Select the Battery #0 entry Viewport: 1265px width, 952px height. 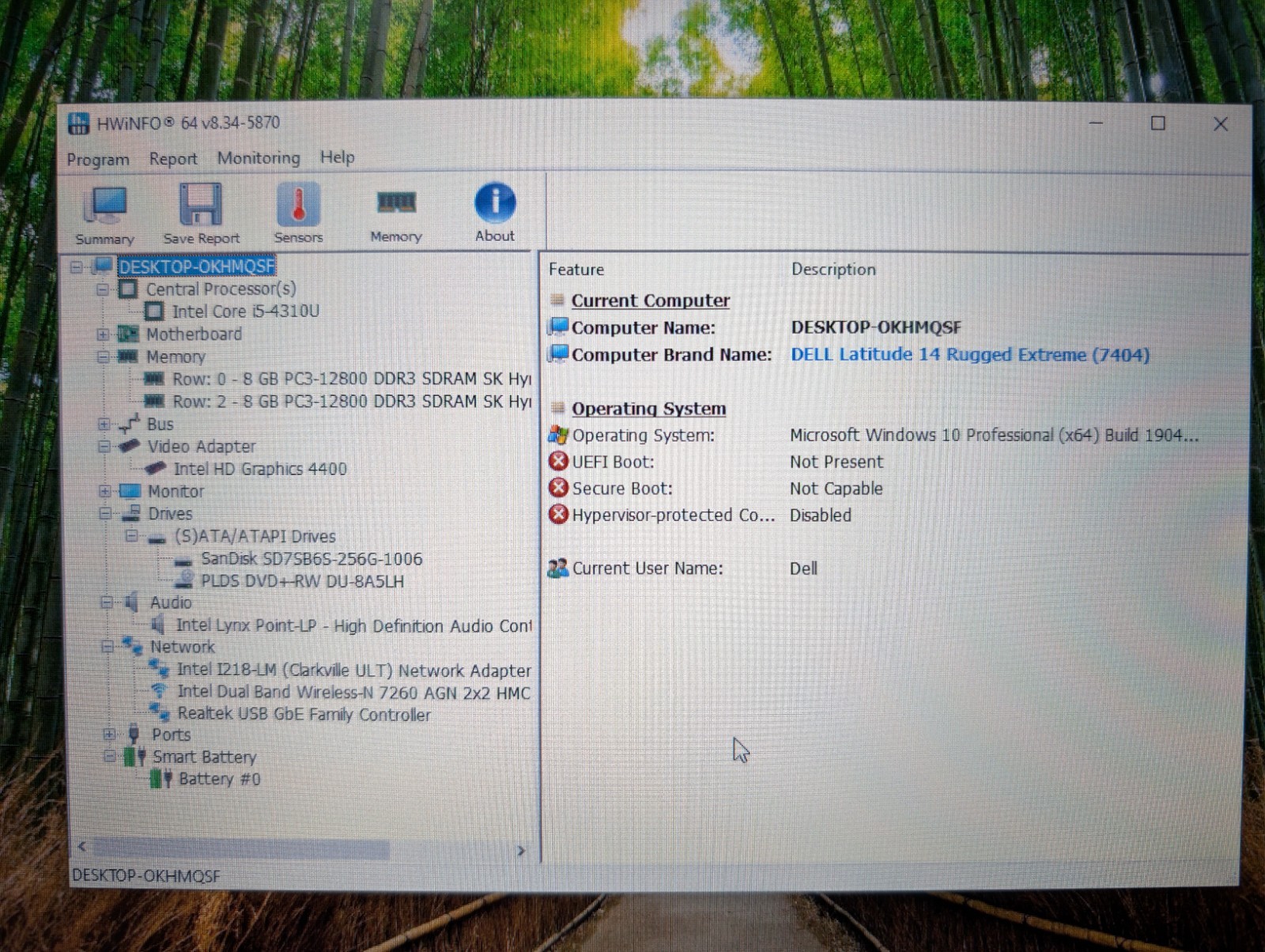click(220, 779)
